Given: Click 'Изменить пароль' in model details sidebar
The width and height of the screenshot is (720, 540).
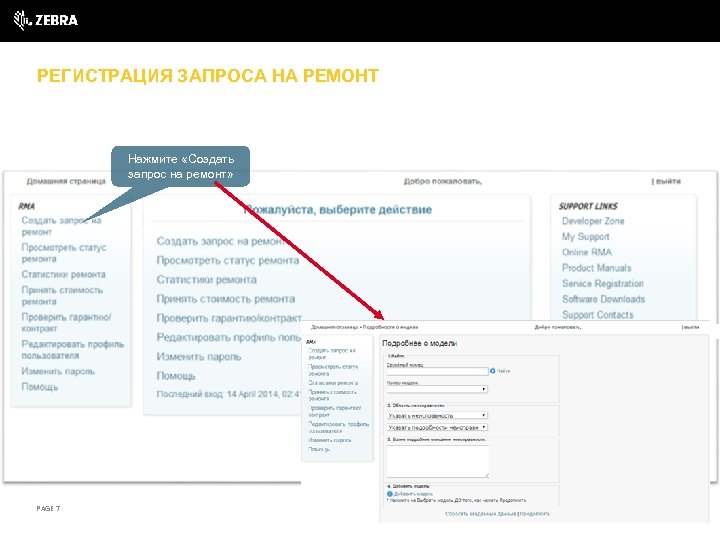Looking at the screenshot, I should click(x=329, y=440).
